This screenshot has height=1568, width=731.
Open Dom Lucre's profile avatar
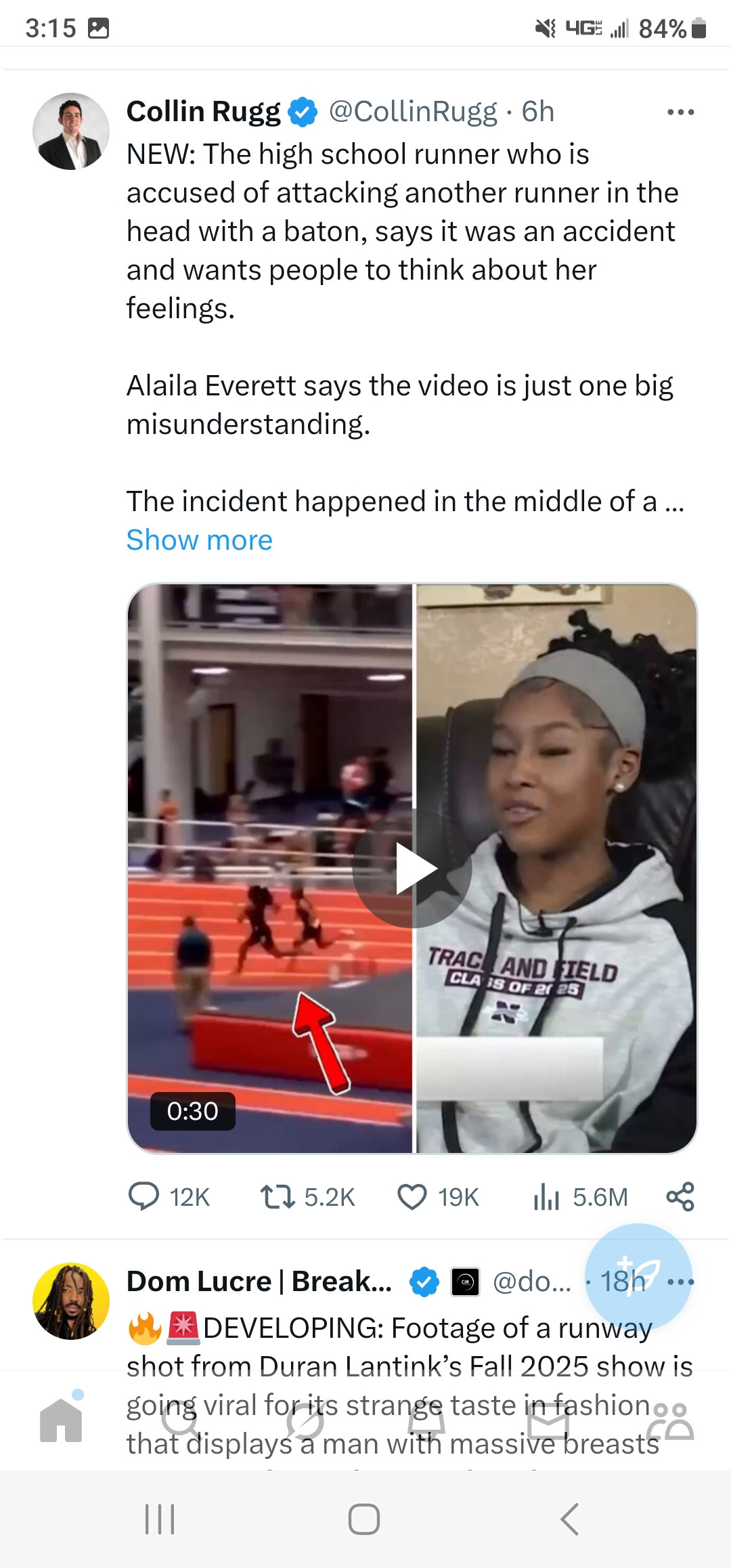(71, 1301)
